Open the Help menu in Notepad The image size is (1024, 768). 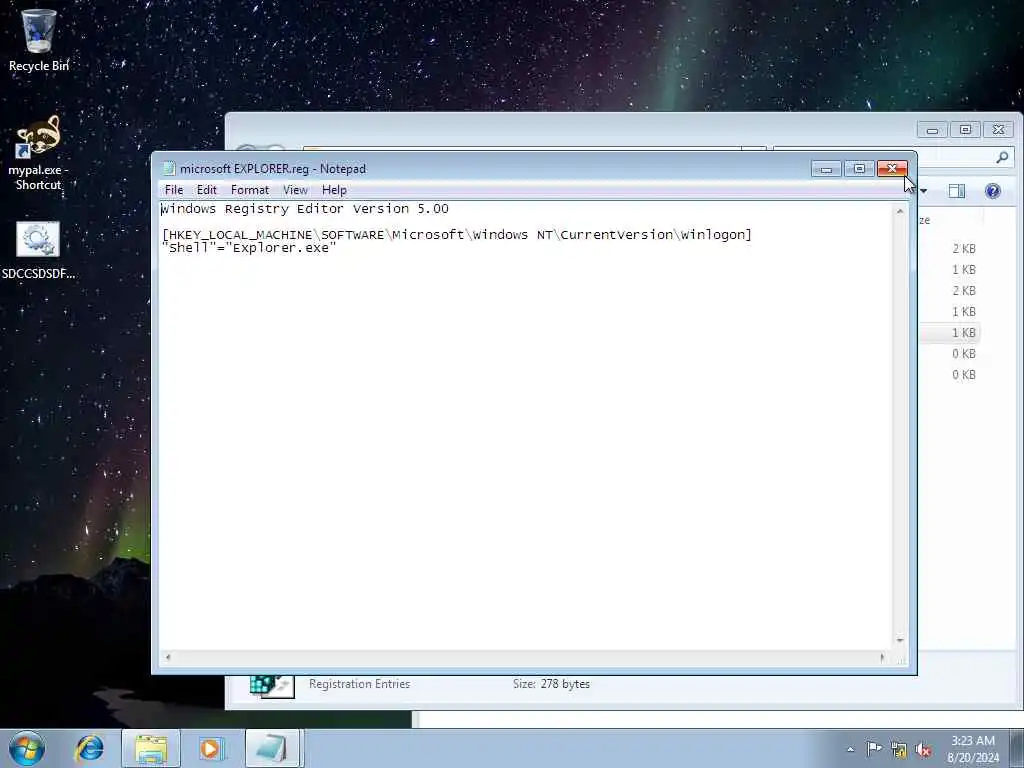tap(334, 190)
